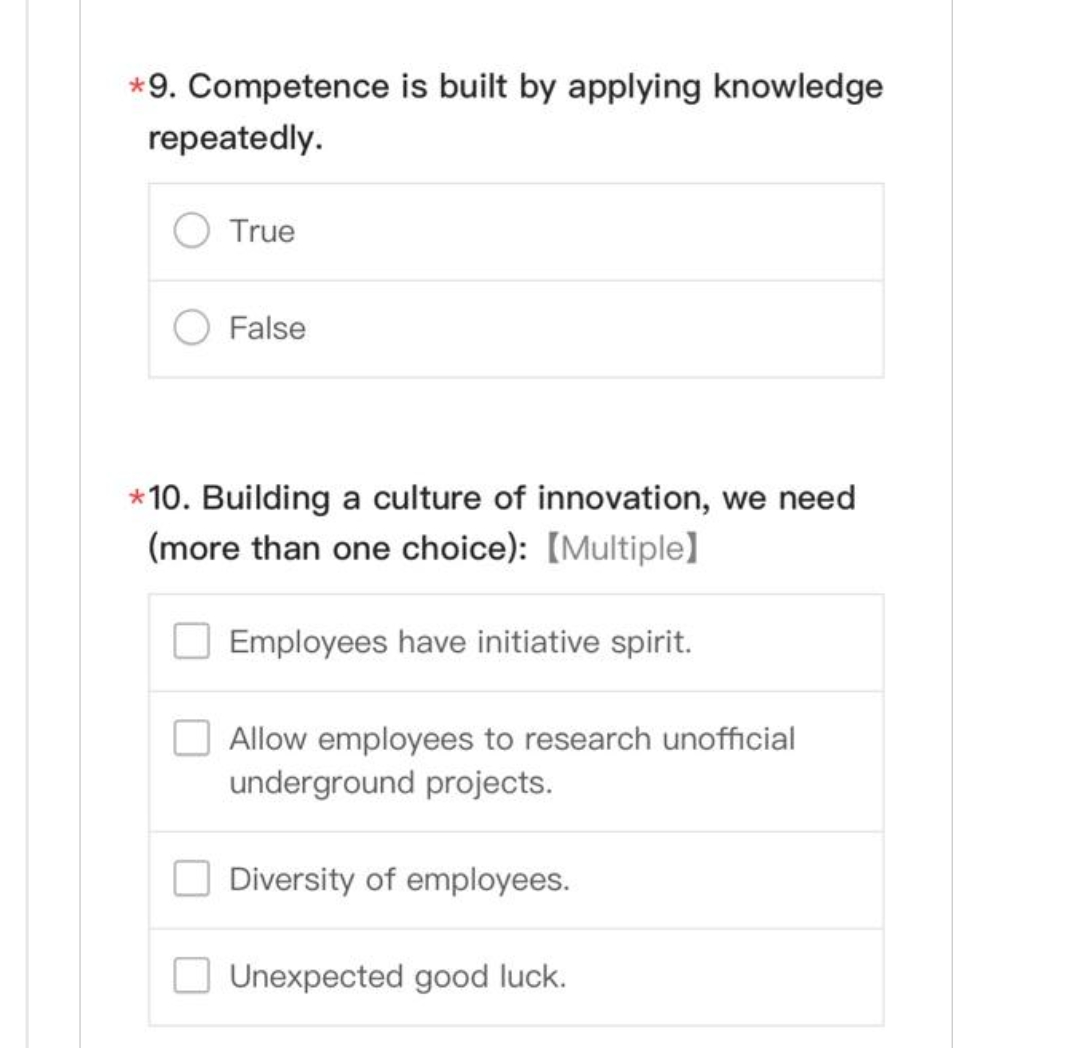Check 'Allow employees to research unofficial underground projects.'
The height and width of the screenshot is (1048, 1080).
(190, 740)
